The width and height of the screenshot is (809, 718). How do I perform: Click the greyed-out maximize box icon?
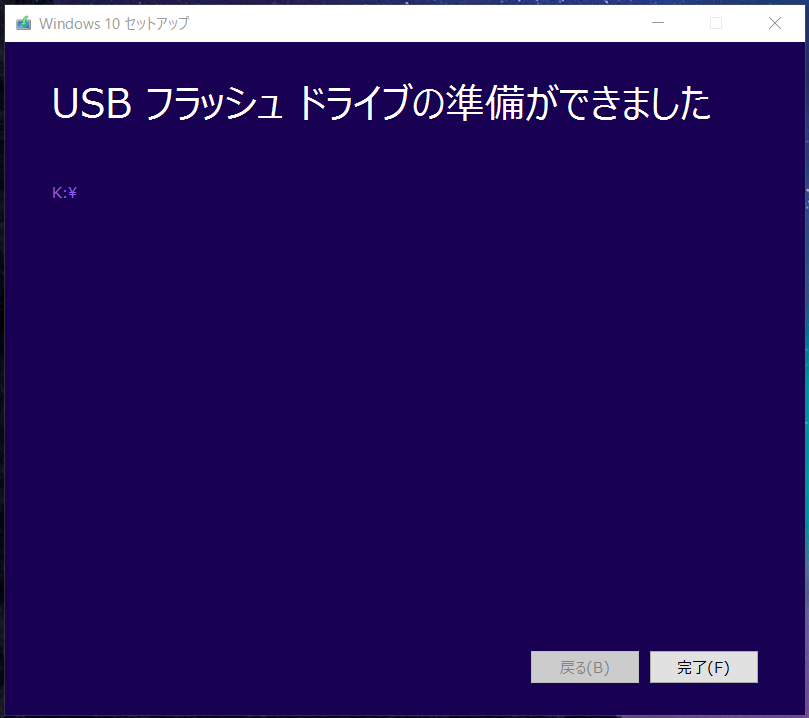(716, 23)
